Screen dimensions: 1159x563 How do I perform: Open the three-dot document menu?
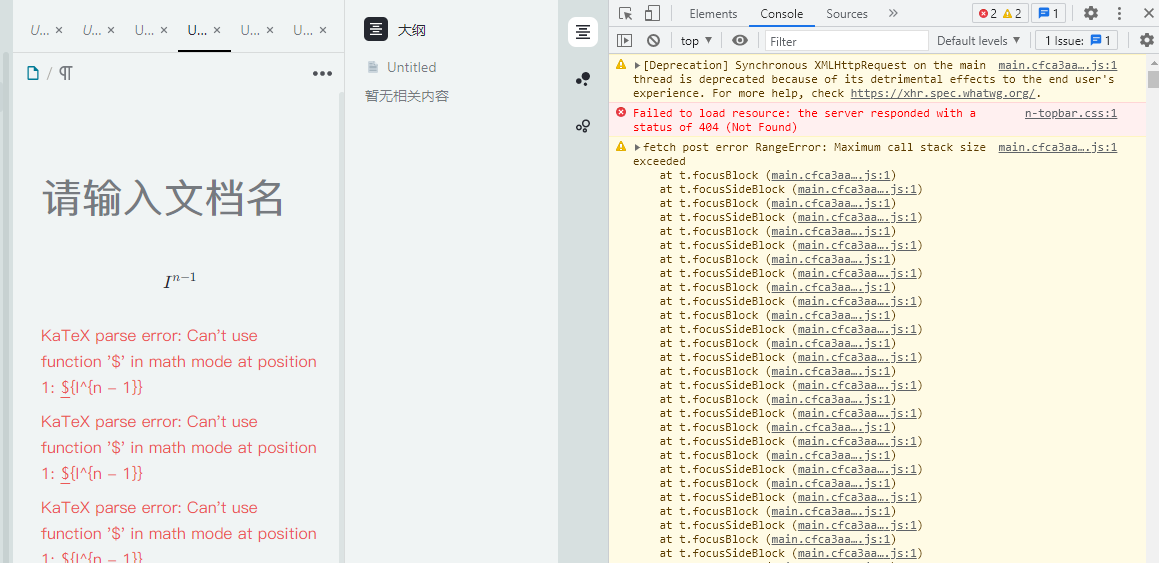pos(321,73)
